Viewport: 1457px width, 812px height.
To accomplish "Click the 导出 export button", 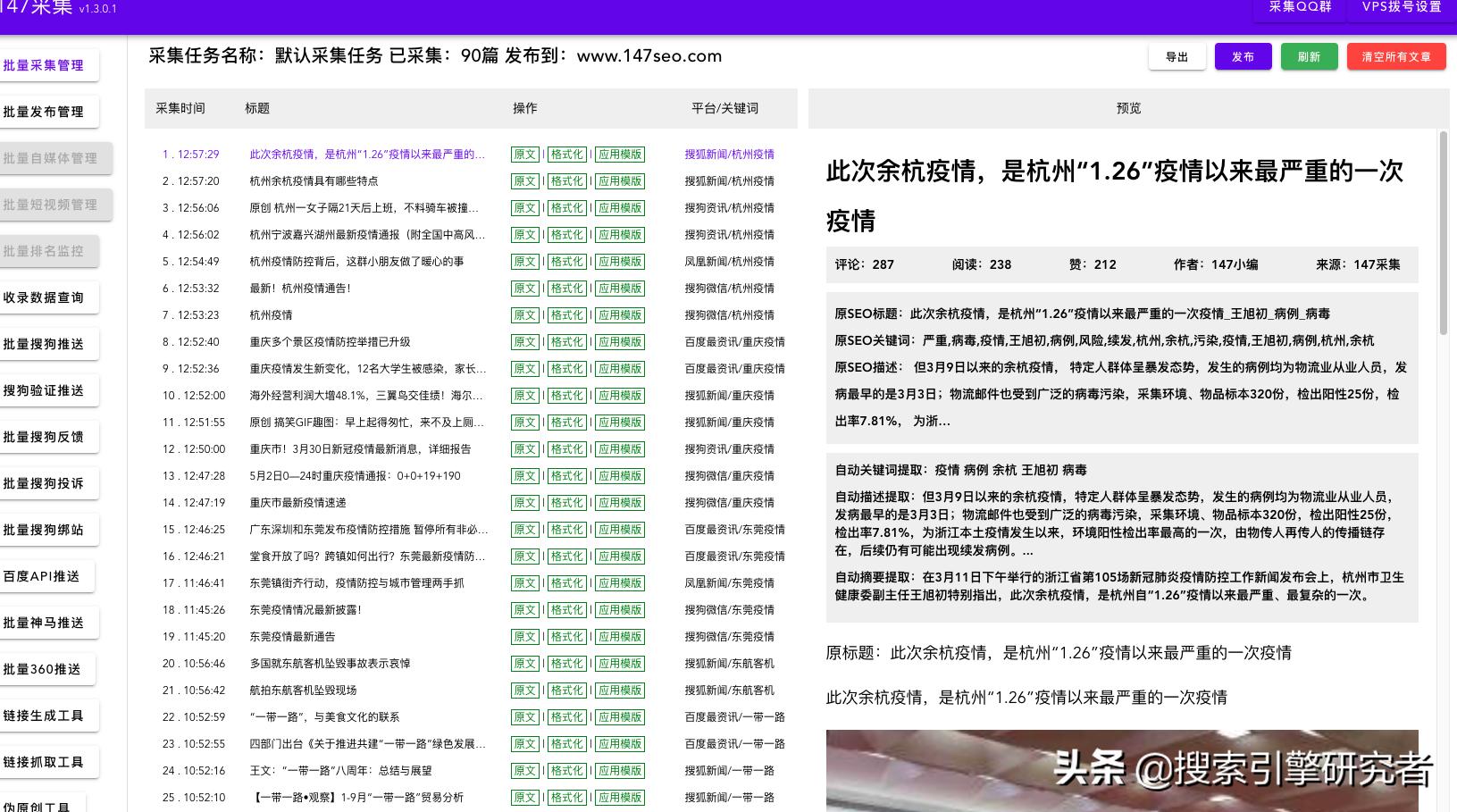I will pos(1176,55).
